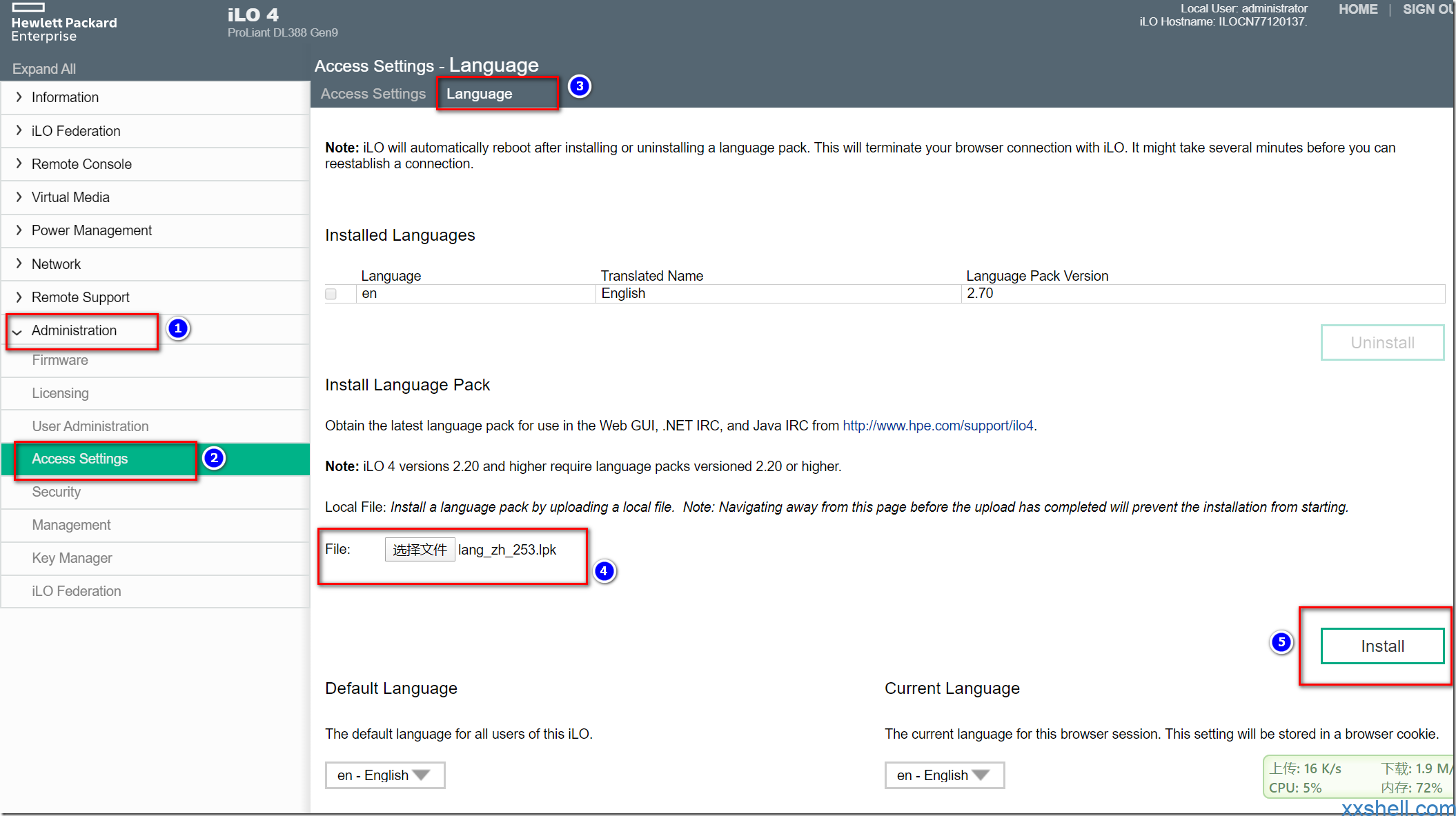Click the Uninstall button
Image resolution: width=1456 pixels, height=816 pixels.
(1382, 343)
